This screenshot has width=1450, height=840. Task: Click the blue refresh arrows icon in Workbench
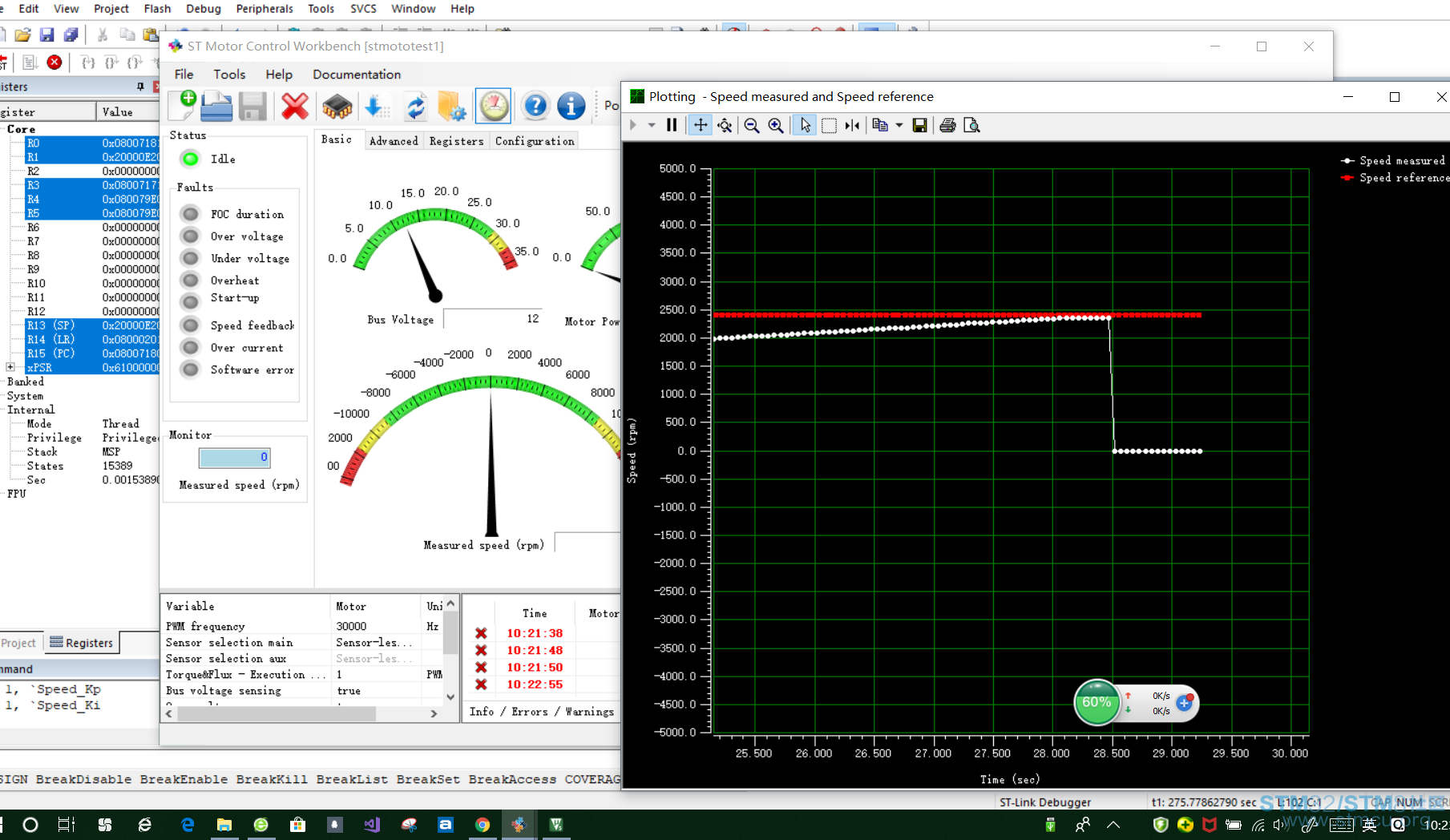pos(415,106)
